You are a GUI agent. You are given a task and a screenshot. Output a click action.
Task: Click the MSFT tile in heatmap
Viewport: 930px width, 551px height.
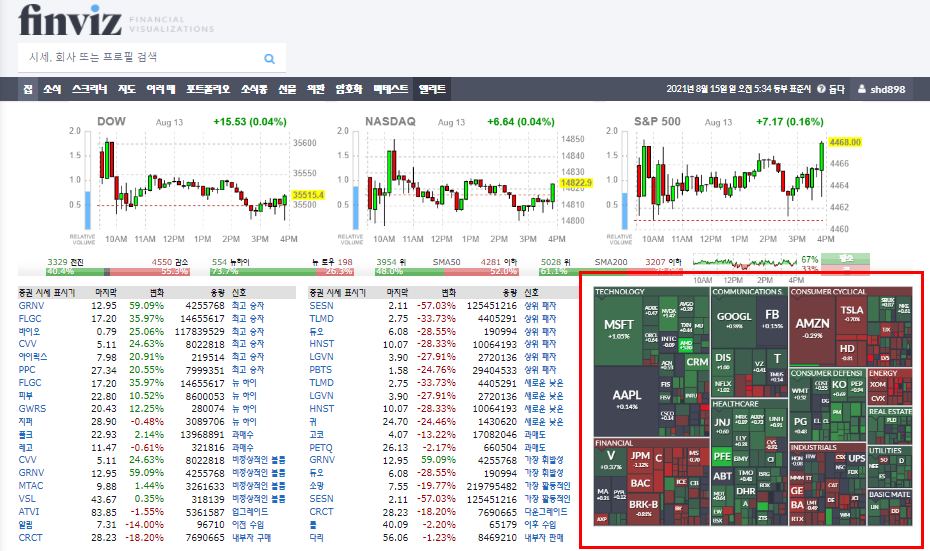619,330
